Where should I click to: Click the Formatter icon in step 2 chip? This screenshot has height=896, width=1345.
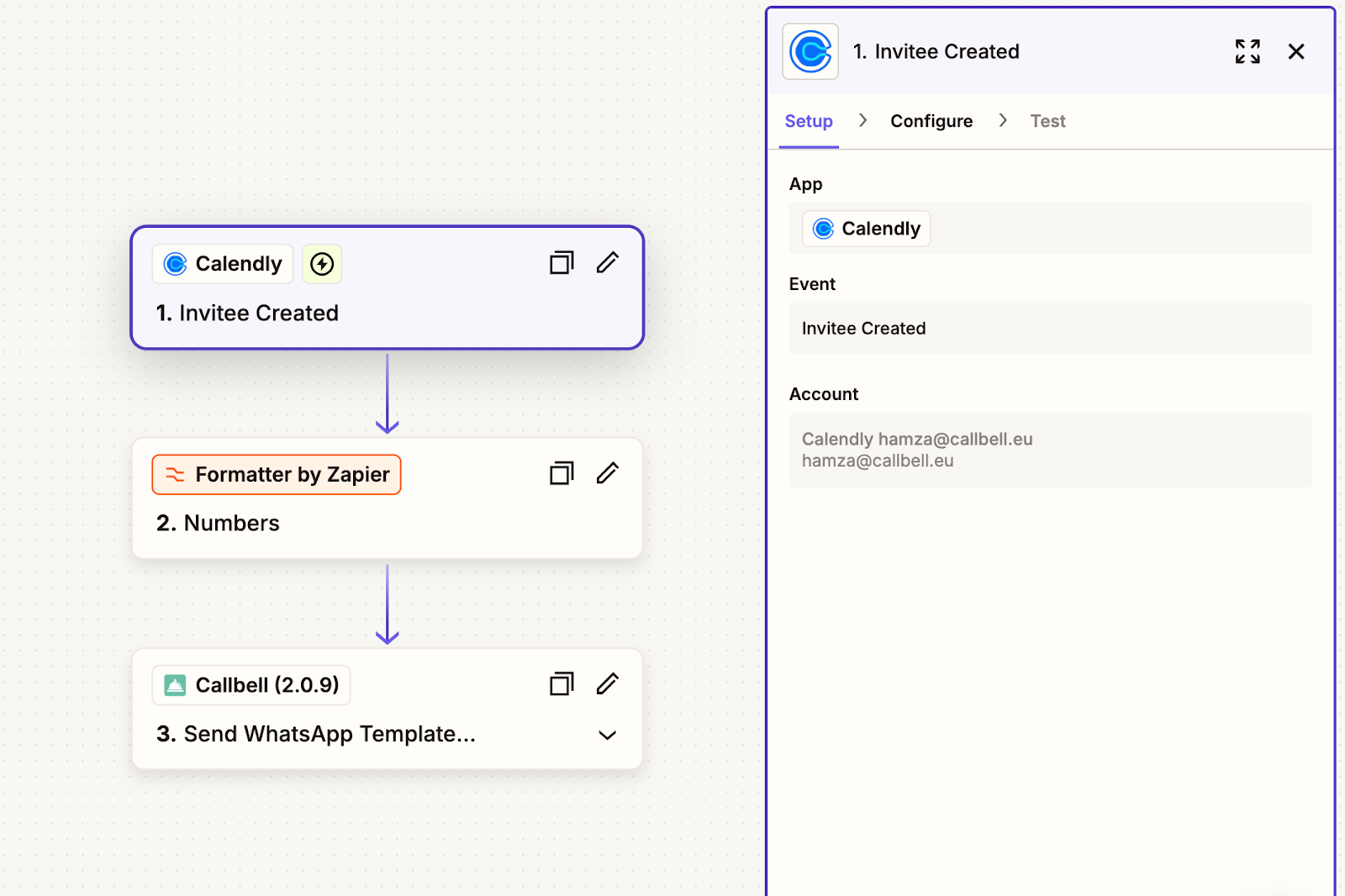pyautogui.click(x=175, y=475)
